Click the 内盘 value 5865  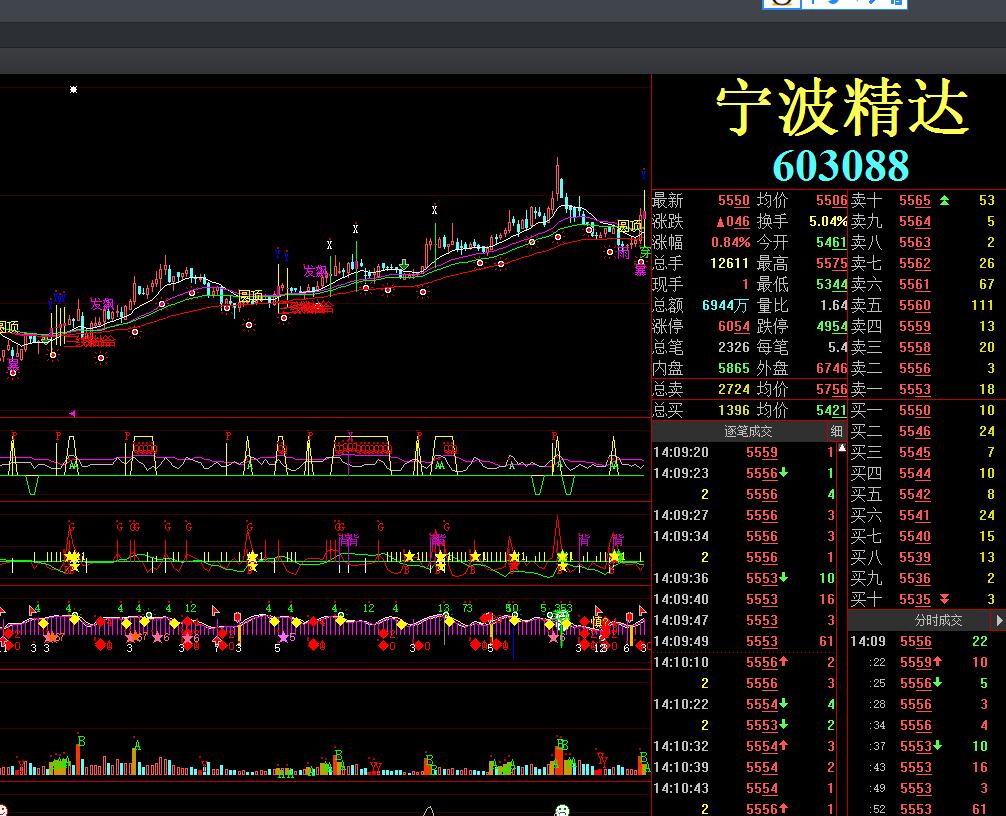point(733,369)
